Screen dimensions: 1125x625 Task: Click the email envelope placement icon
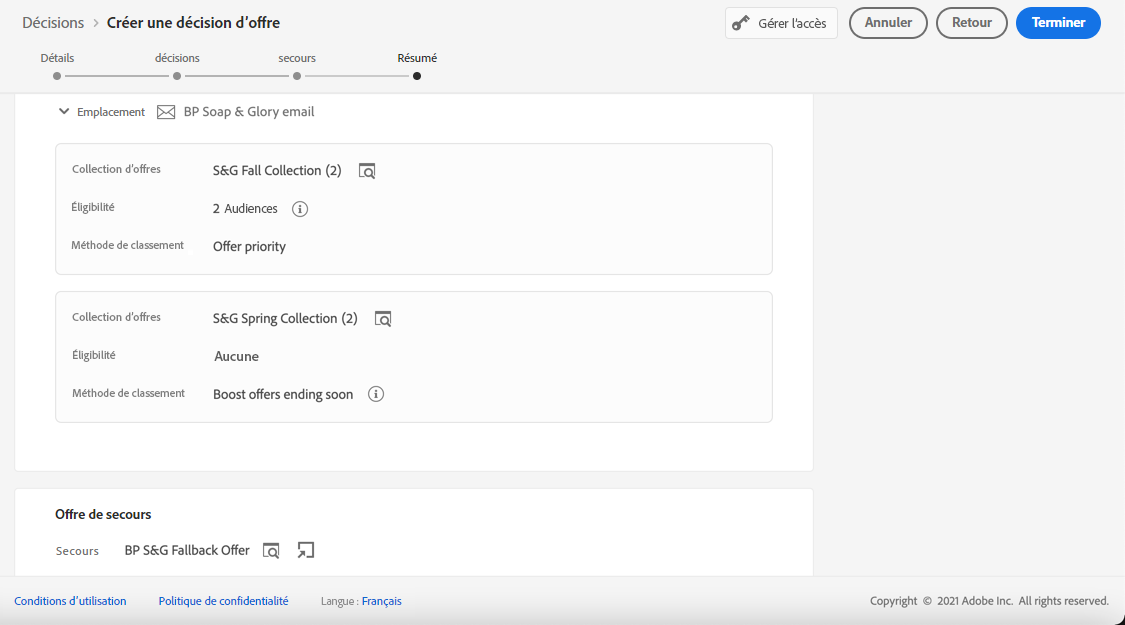coord(166,112)
